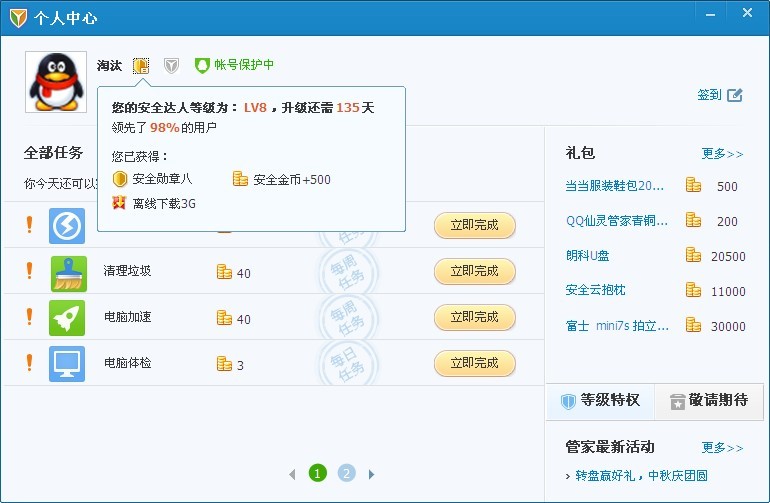Click the 全部任务 heading
The width and height of the screenshot is (770, 503).
coord(54,153)
